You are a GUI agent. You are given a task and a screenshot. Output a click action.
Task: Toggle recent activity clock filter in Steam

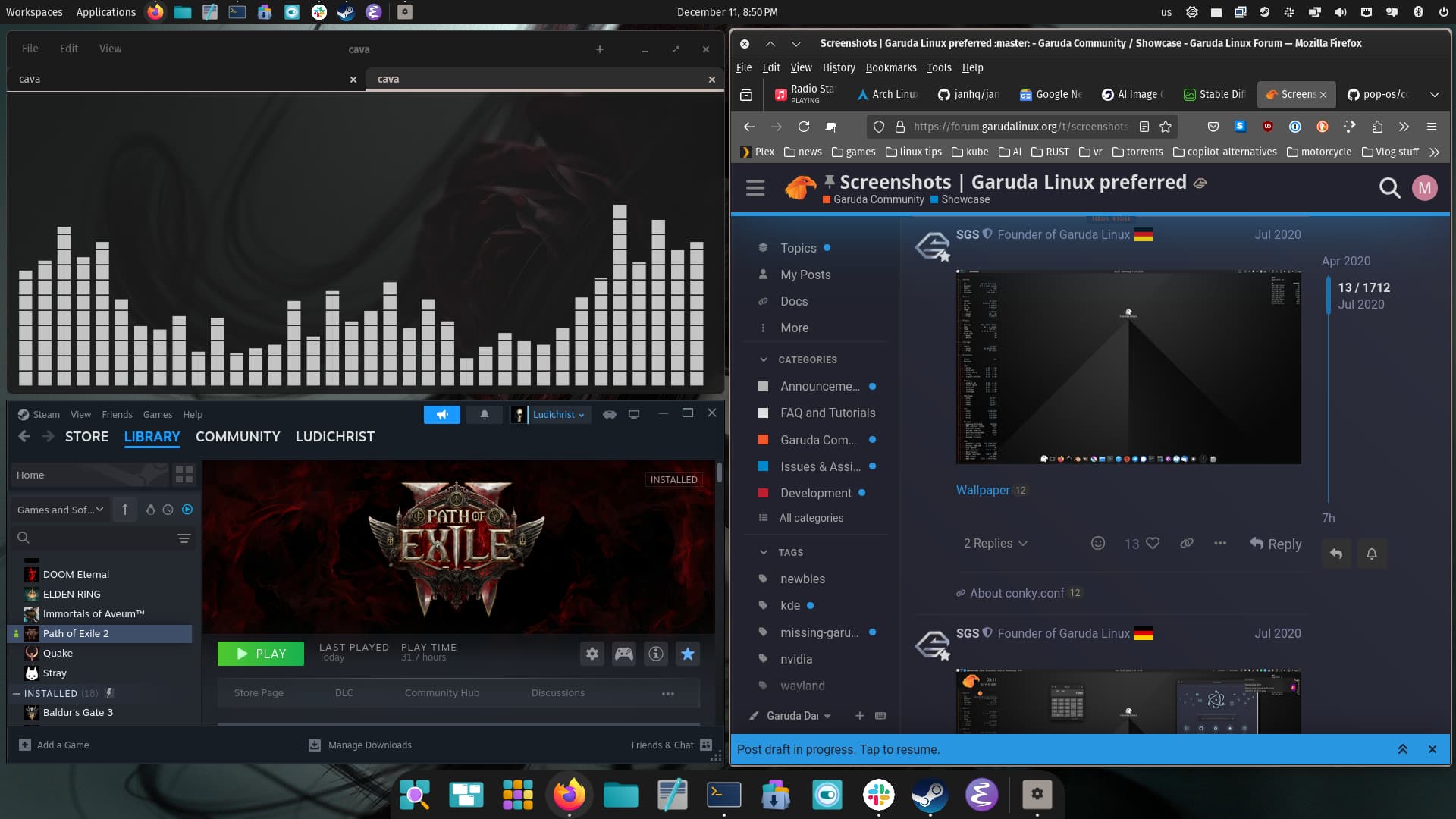point(168,510)
